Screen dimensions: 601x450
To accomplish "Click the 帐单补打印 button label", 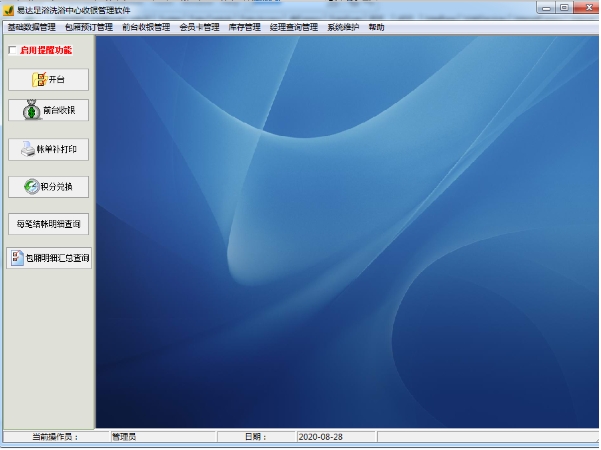I will (x=56, y=149).
